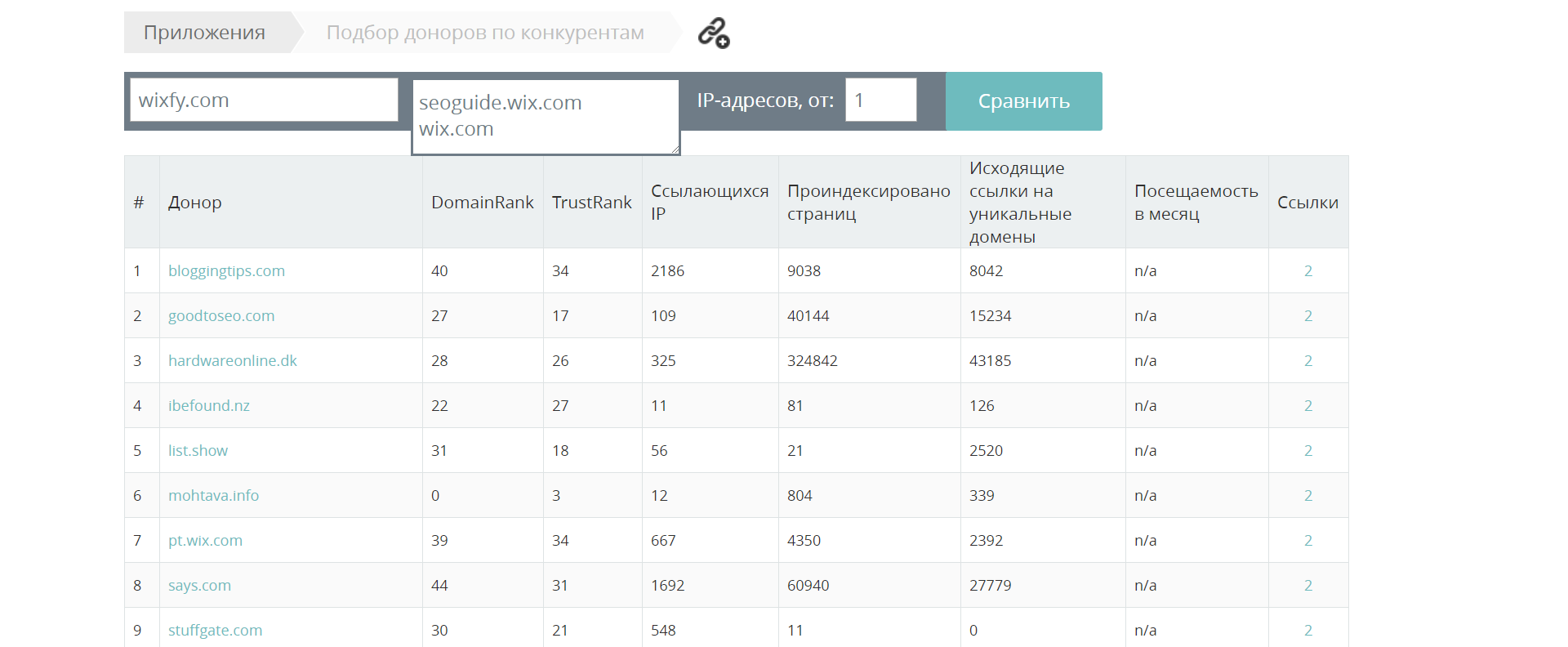Click links count 2 for stuffgate.com
The width and height of the screenshot is (1568, 647).
click(1308, 631)
